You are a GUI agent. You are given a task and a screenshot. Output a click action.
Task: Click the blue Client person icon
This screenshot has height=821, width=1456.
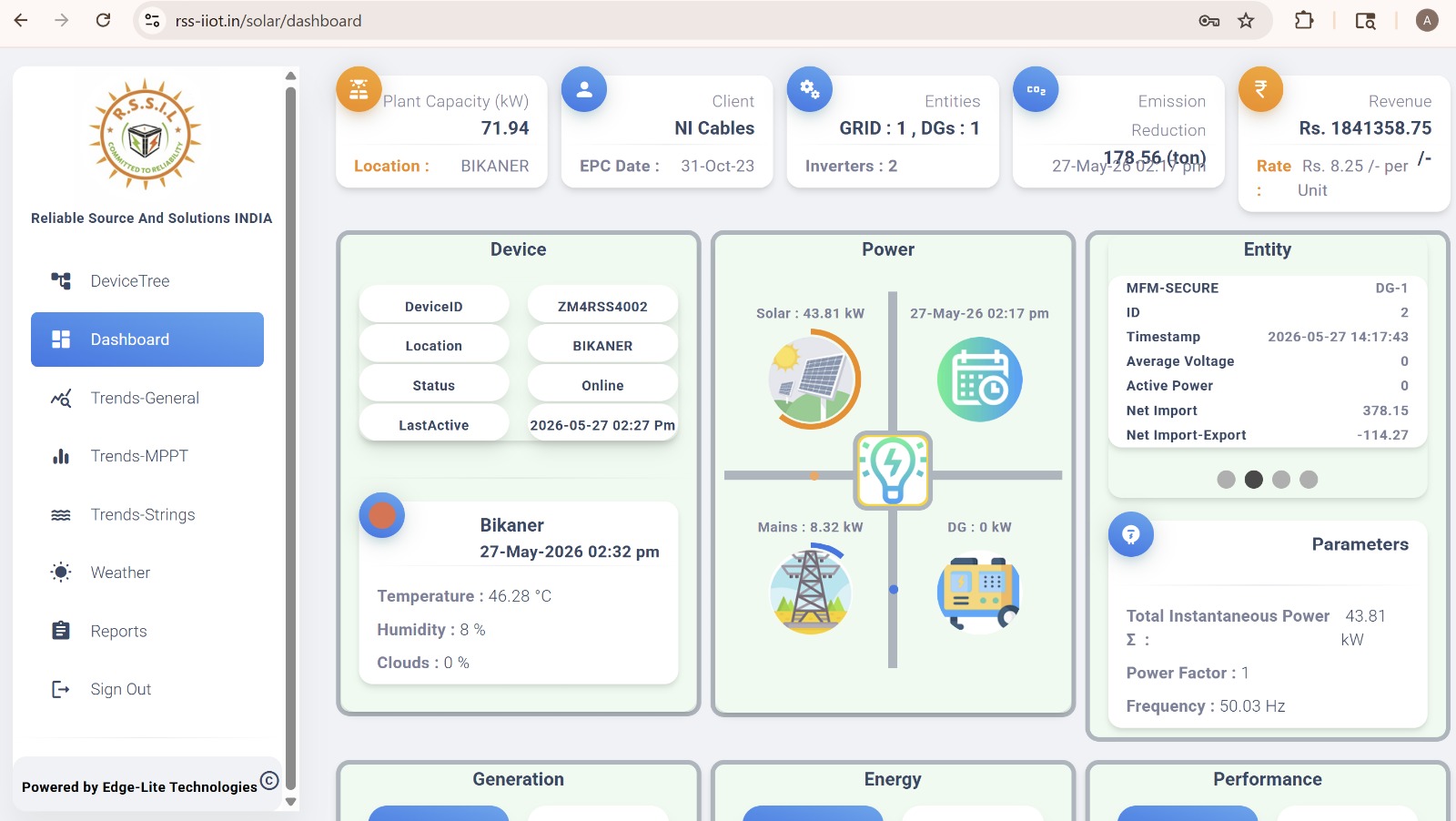pos(584,89)
